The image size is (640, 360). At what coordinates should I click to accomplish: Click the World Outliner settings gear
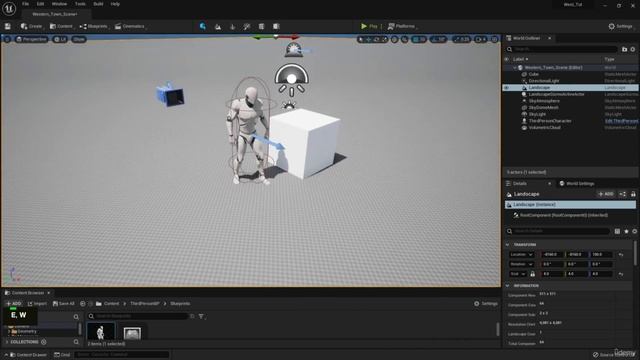click(633, 49)
